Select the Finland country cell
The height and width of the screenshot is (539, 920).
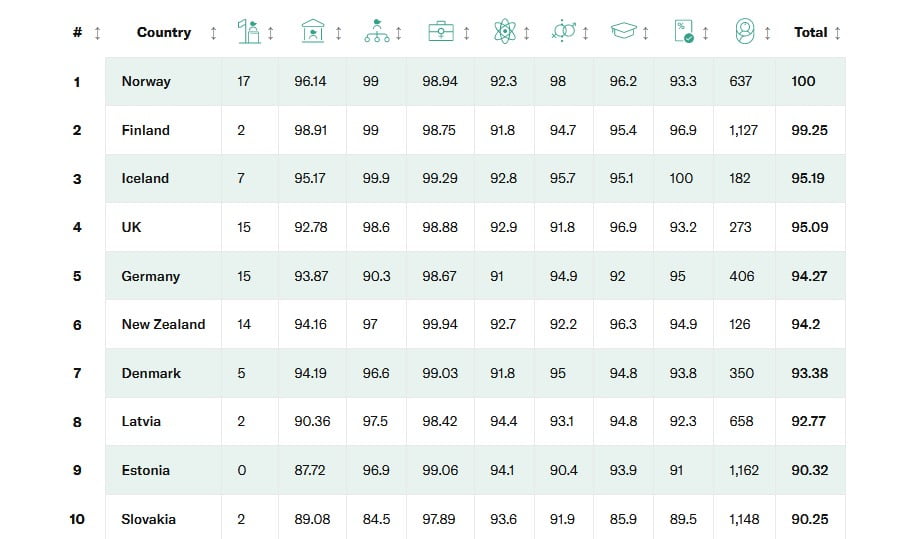pos(146,130)
